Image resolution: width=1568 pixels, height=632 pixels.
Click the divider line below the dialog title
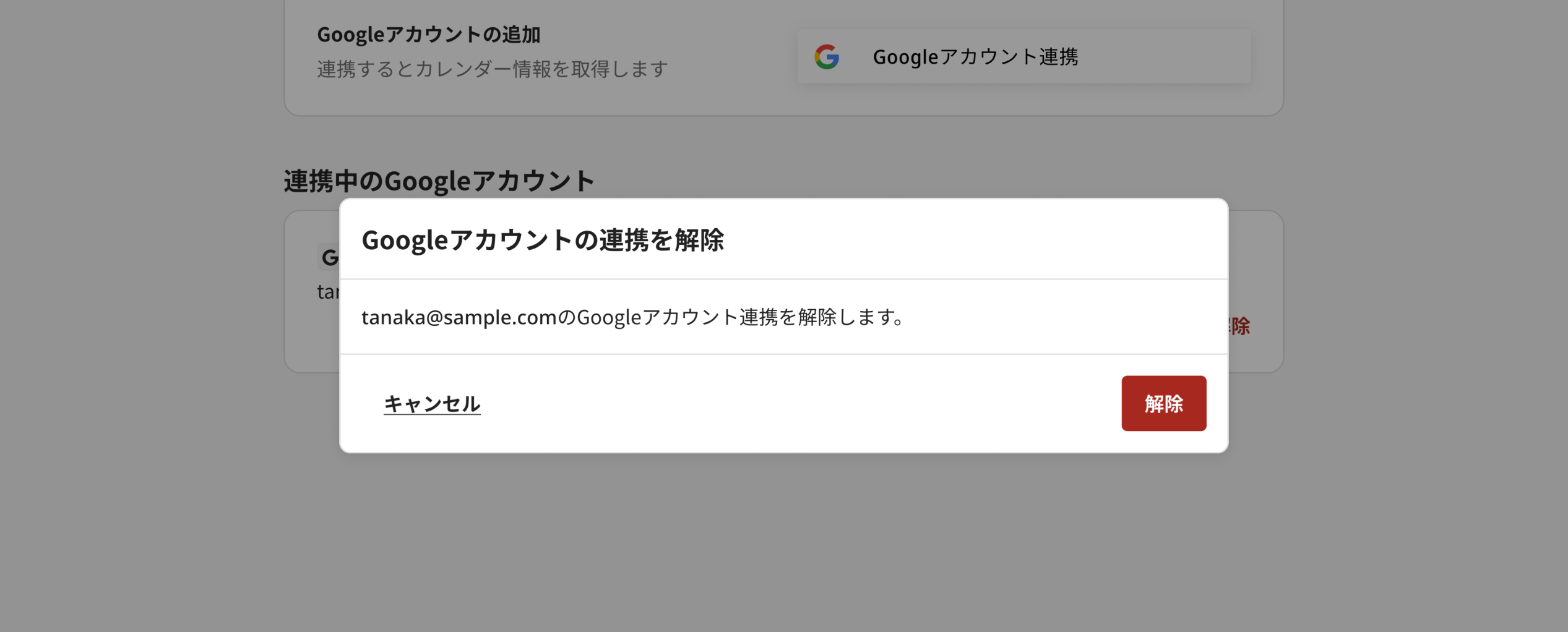click(x=783, y=280)
